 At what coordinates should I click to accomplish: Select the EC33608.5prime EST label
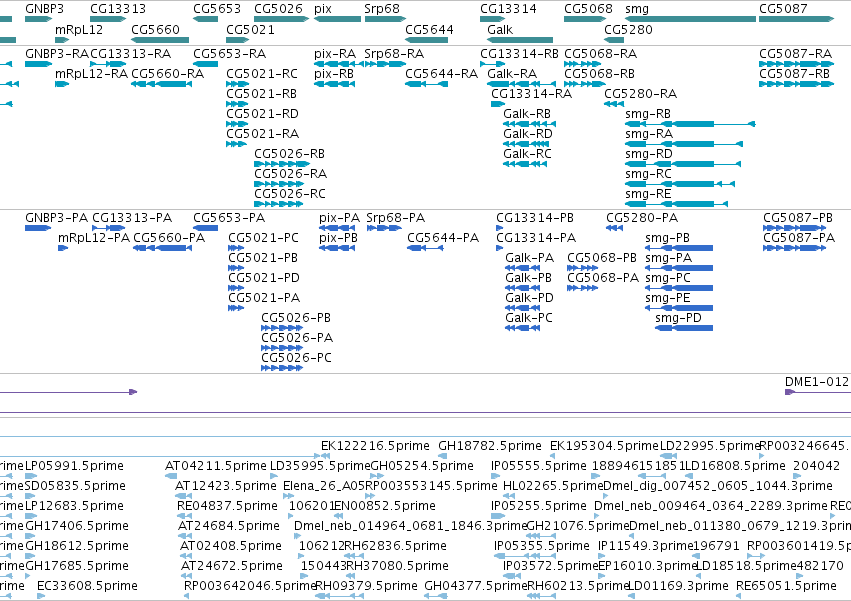coord(87,586)
